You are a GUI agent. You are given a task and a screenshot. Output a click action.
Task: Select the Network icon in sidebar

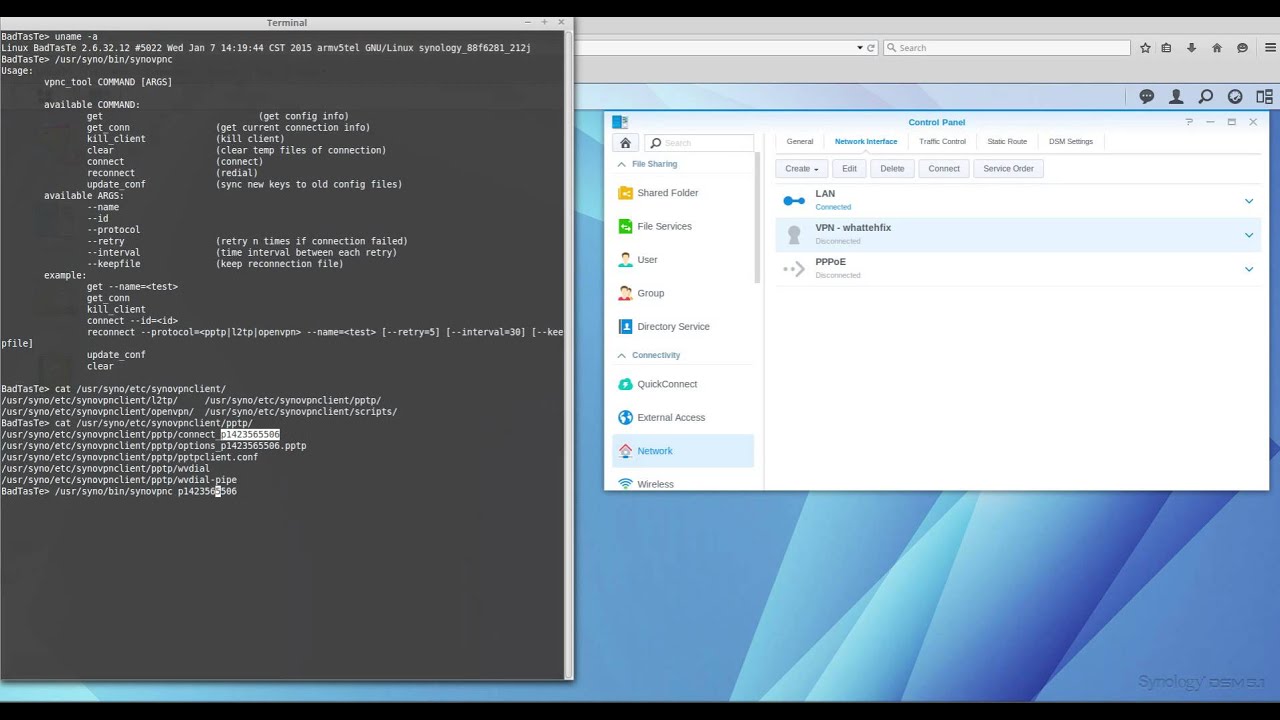click(x=625, y=451)
